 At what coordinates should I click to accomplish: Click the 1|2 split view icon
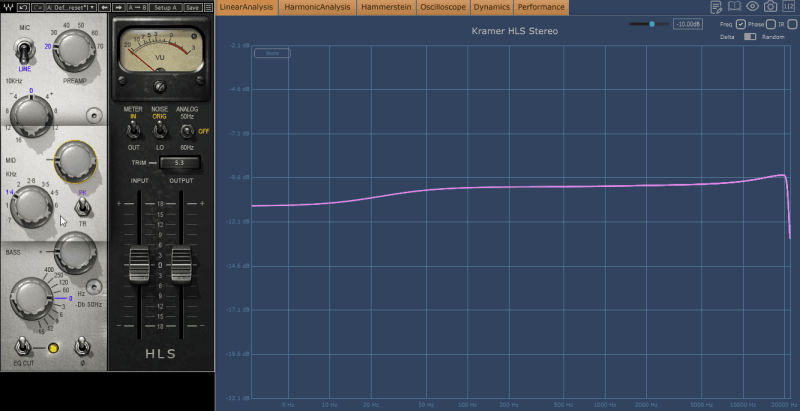coord(788,7)
